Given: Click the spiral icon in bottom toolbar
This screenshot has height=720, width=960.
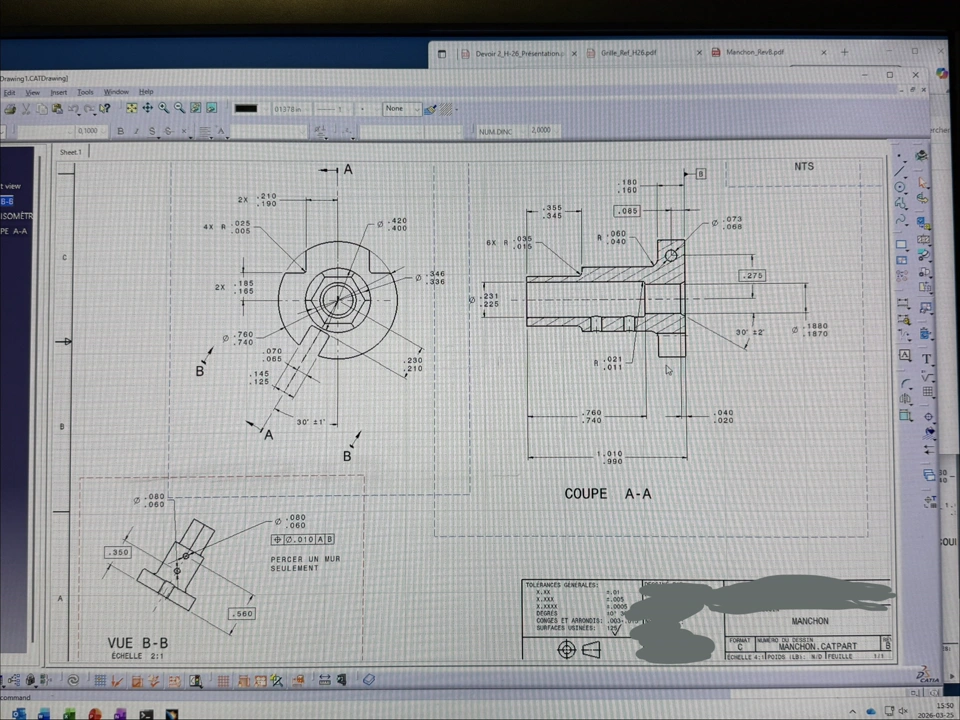Looking at the screenshot, I should coord(73,680).
